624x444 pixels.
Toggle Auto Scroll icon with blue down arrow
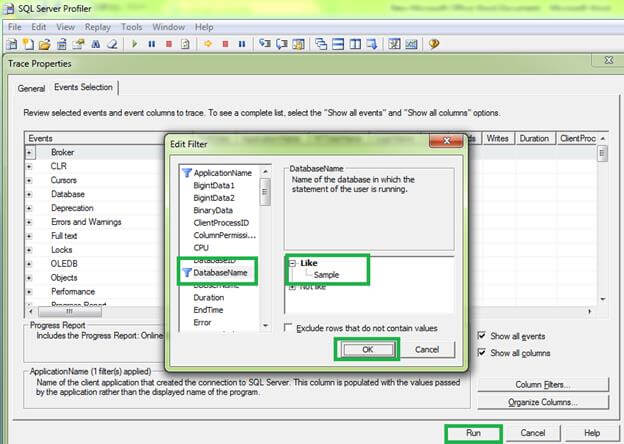tap(372, 44)
